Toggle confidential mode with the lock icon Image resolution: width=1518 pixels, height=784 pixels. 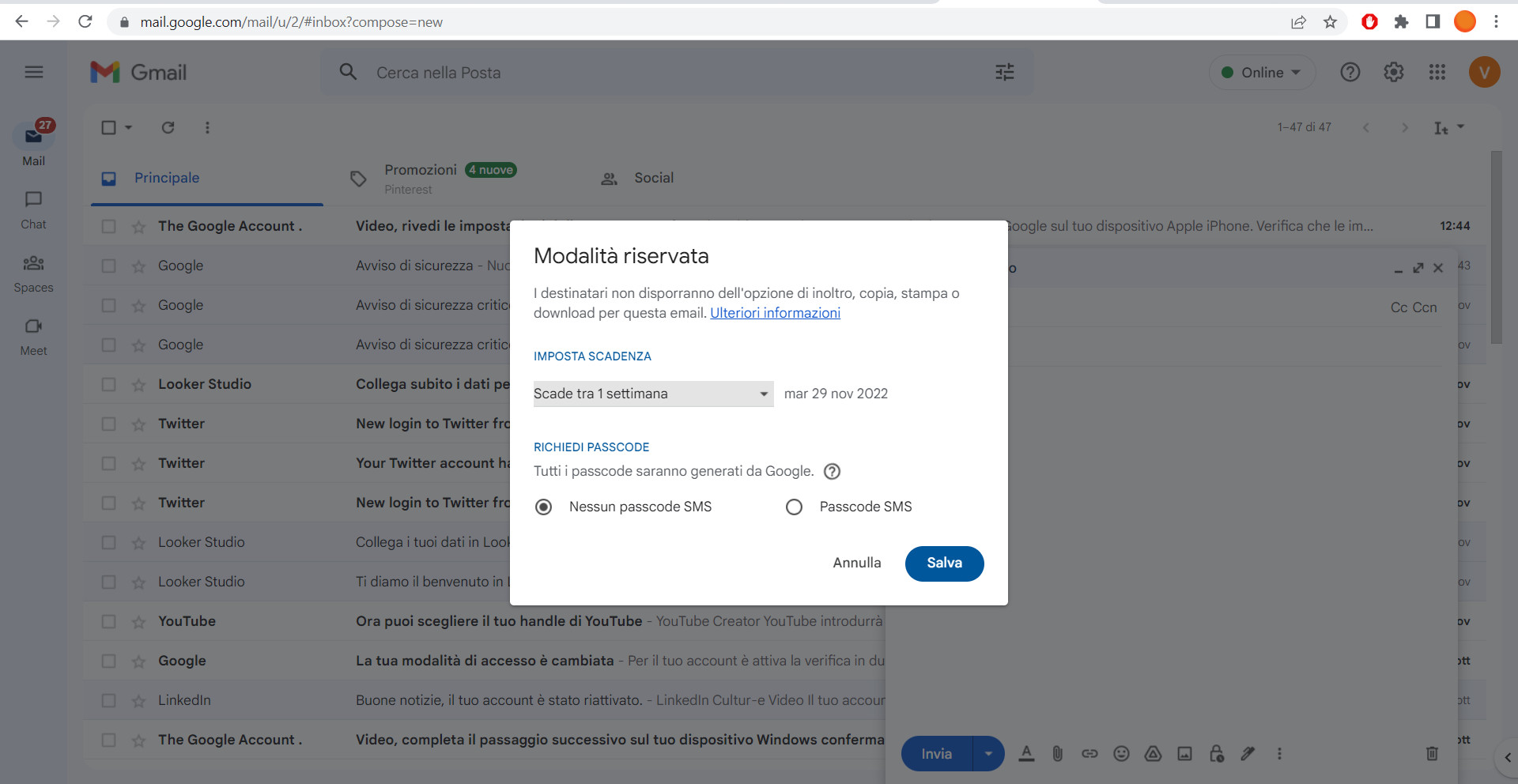point(1216,754)
